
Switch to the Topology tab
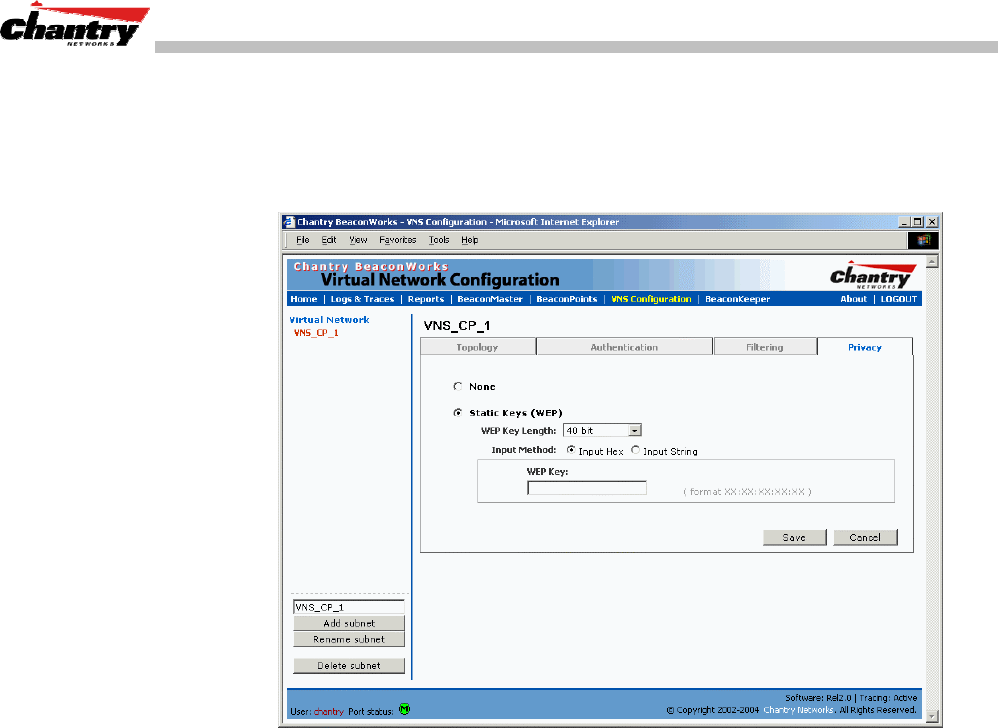tap(478, 347)
